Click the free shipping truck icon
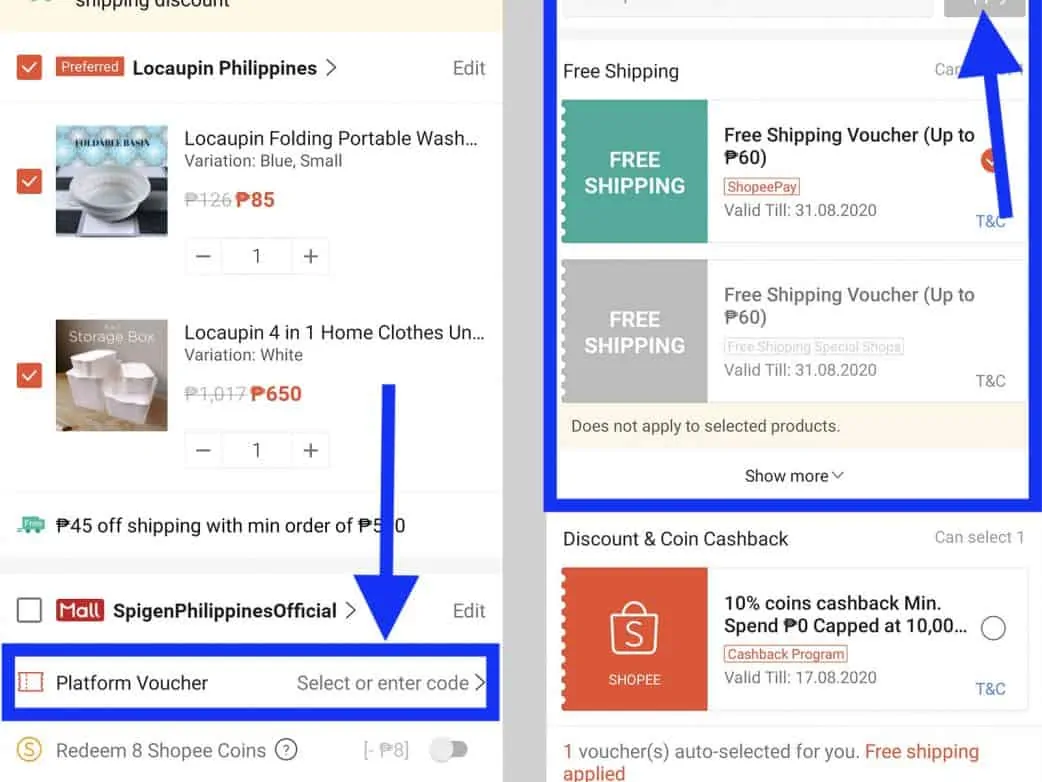The image size is (1042, 782). (x=31, y=525)
